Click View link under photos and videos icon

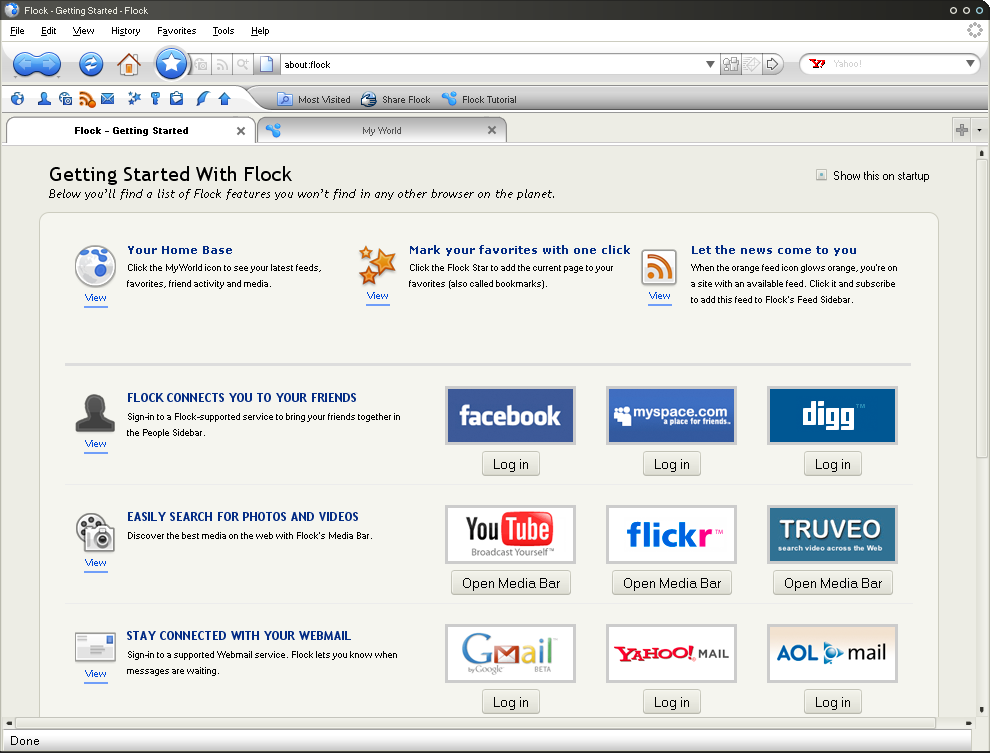[95, 562]
